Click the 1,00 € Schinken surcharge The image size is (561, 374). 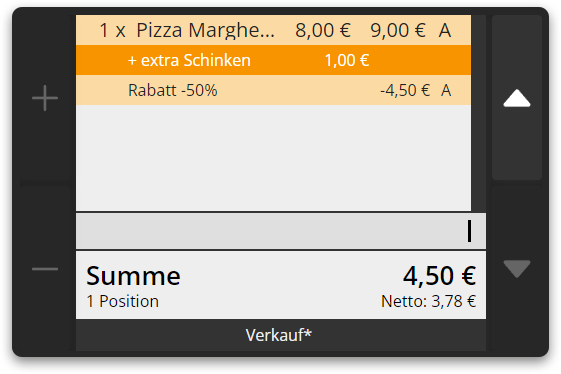[x=347, y=60]
